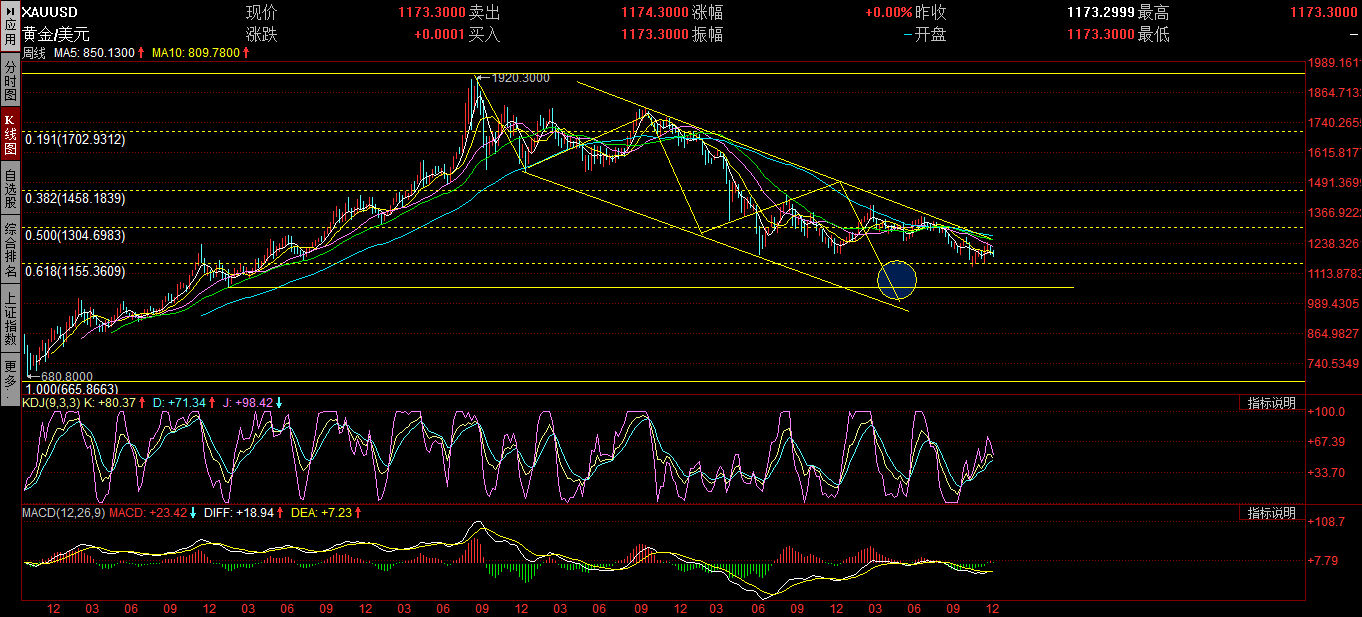Select the 0.618(1155.3609) Fibonacci label
Viewport: 1362px width, 617px height.
tap(76, 271)
